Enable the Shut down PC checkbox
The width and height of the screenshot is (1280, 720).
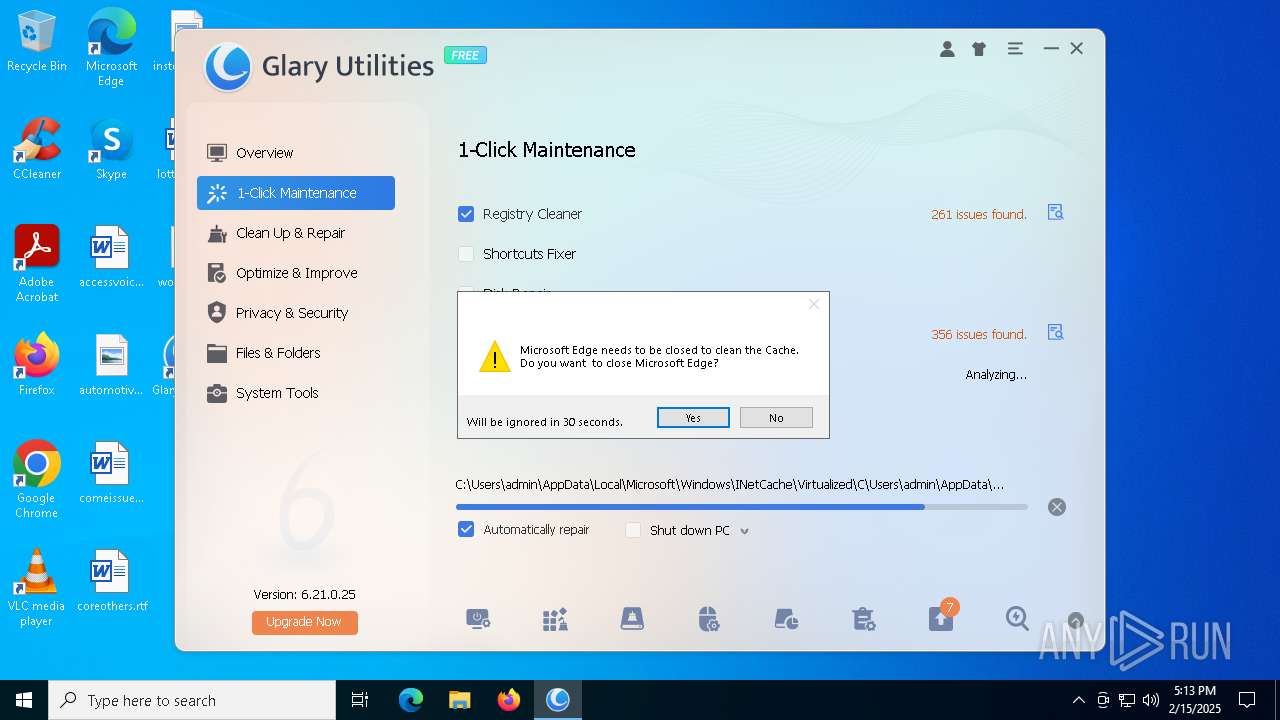click(633, 530)
